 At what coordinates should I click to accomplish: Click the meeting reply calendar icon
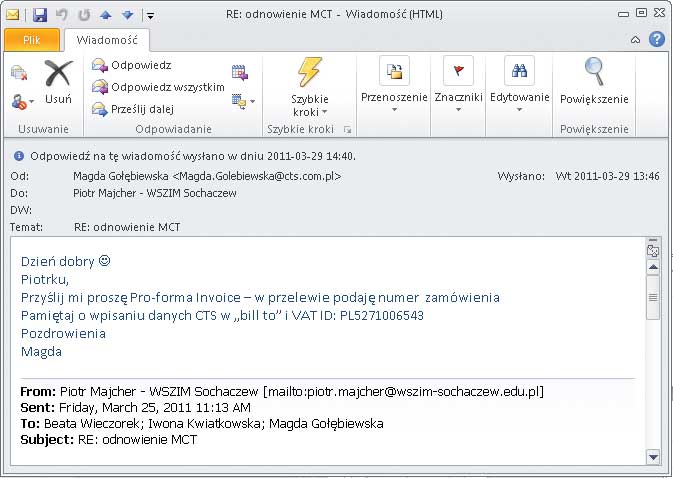(x=239, y=71)
